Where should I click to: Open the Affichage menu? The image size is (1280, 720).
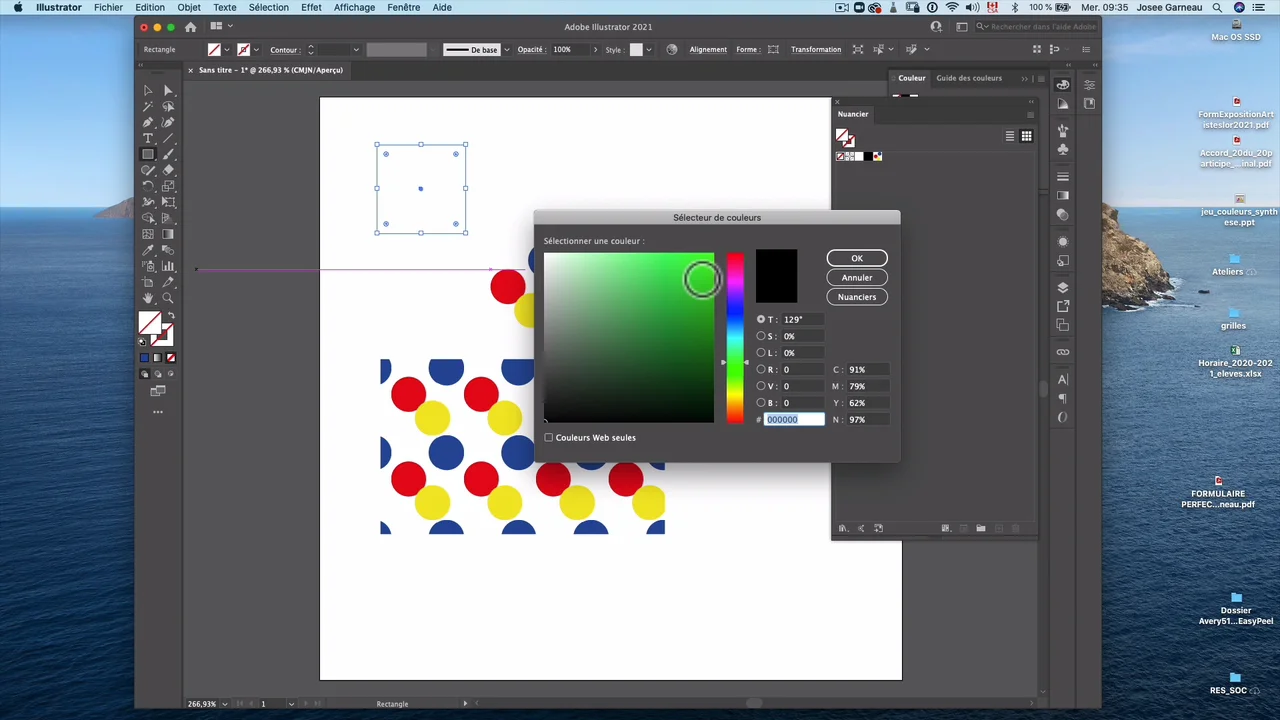(354, 7)
